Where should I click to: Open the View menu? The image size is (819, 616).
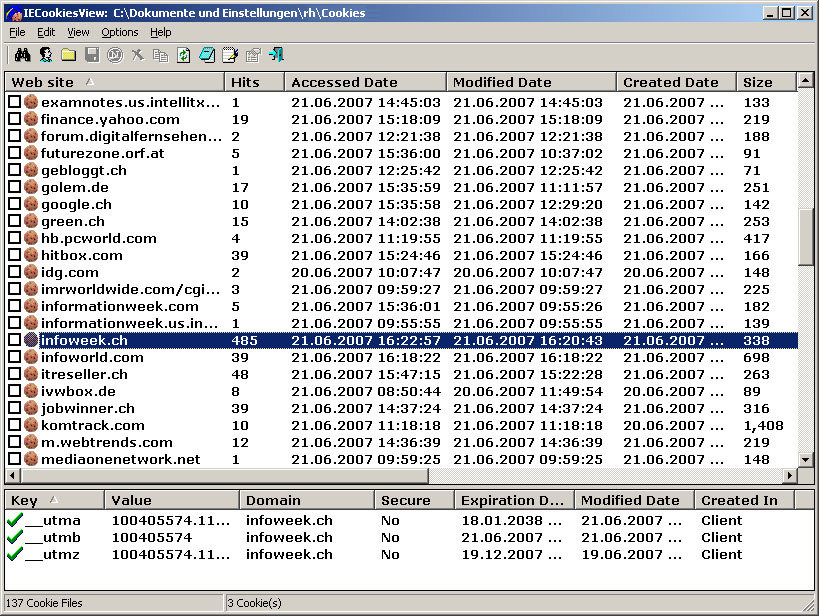[x=78, y=32]
